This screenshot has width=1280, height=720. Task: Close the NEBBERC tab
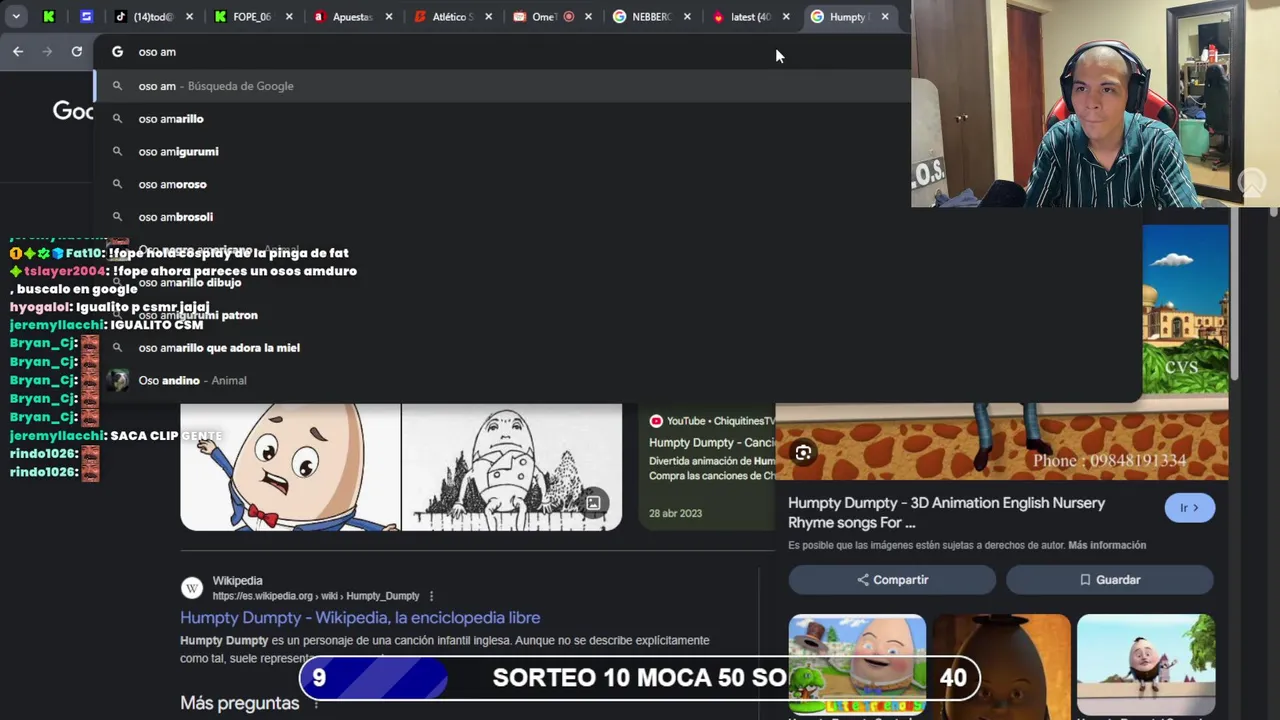687,16
